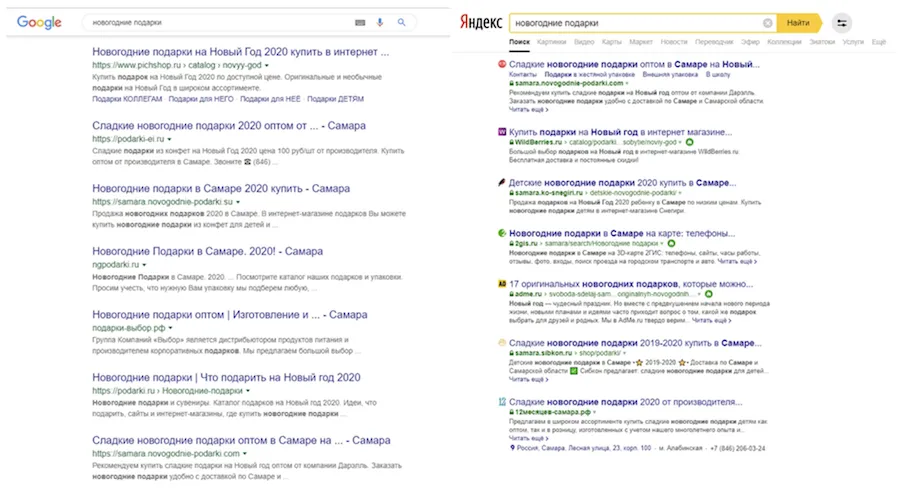Click Google magnifier search icon
Viewport: 900px width, 494px height.
401,22
